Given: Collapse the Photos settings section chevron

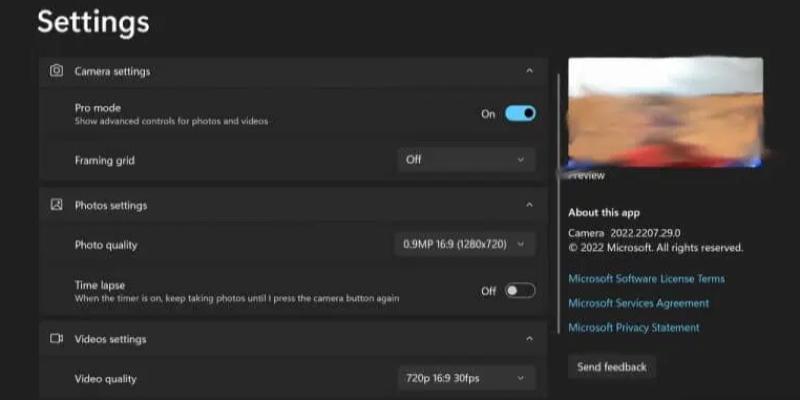Looking at the screenshot, I should click(530, 205).
